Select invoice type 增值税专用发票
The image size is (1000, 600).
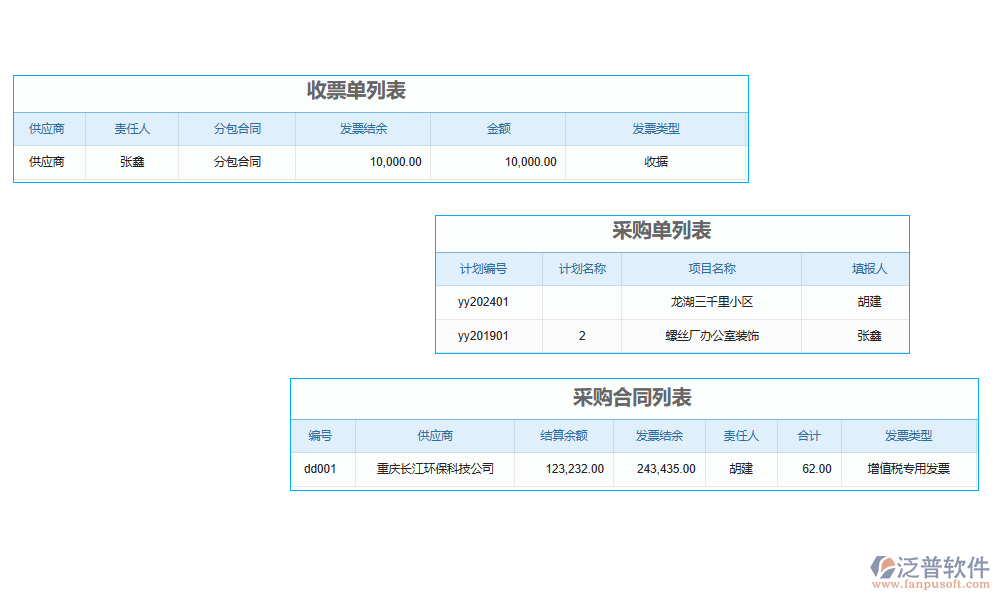click(910, 468)
